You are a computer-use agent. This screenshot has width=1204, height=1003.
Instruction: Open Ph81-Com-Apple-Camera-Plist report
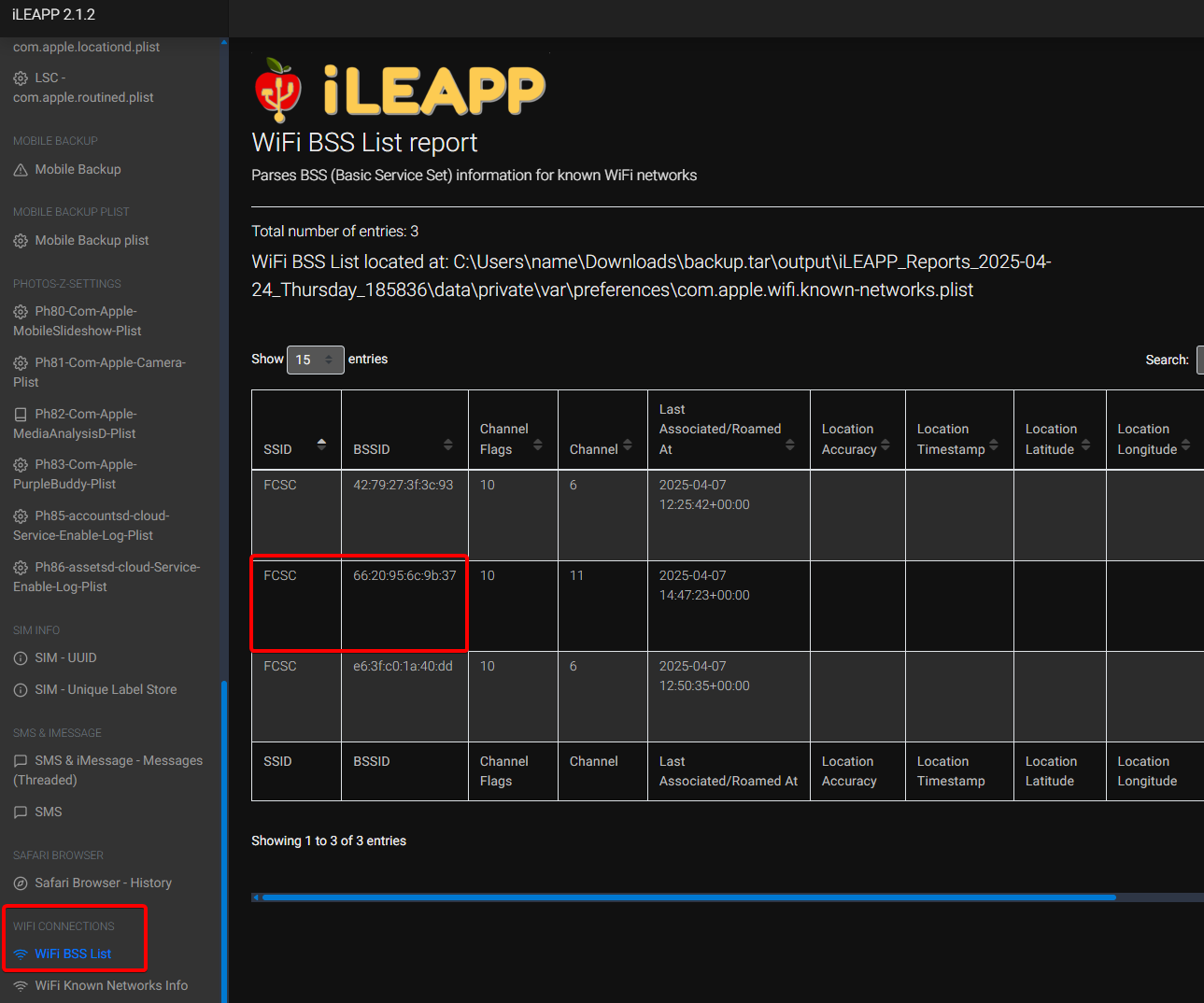click(x=100, y=372)
